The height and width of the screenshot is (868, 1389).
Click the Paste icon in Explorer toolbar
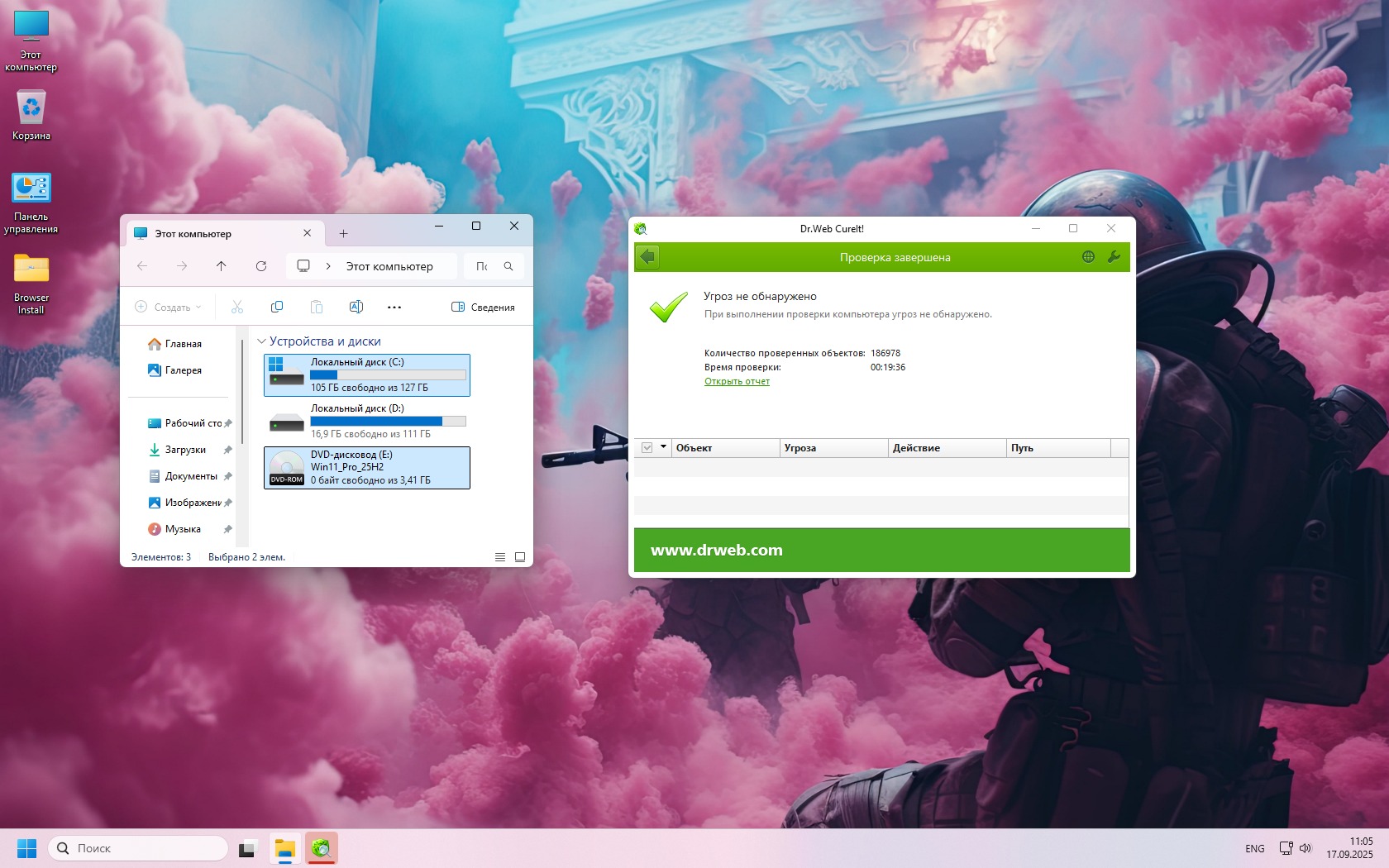317,307
